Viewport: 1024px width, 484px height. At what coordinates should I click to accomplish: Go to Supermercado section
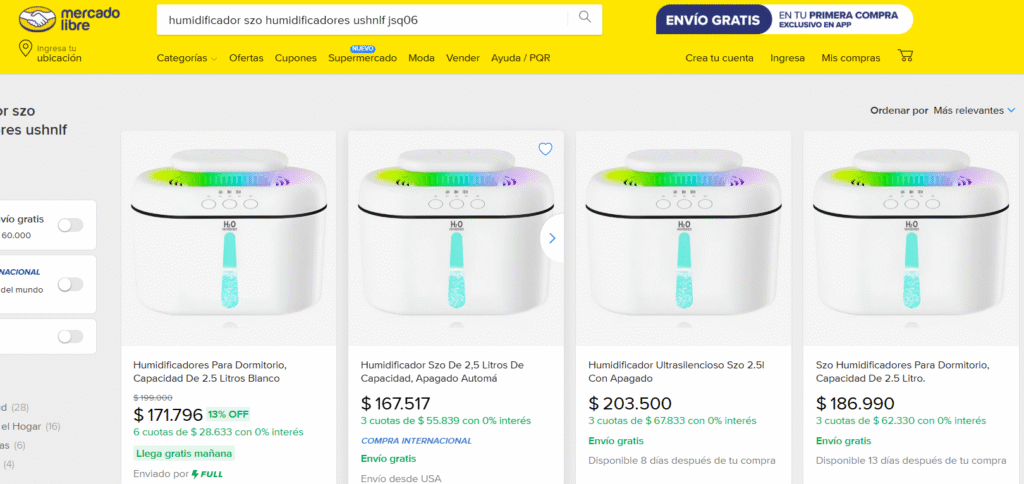(x=362, y=58)
